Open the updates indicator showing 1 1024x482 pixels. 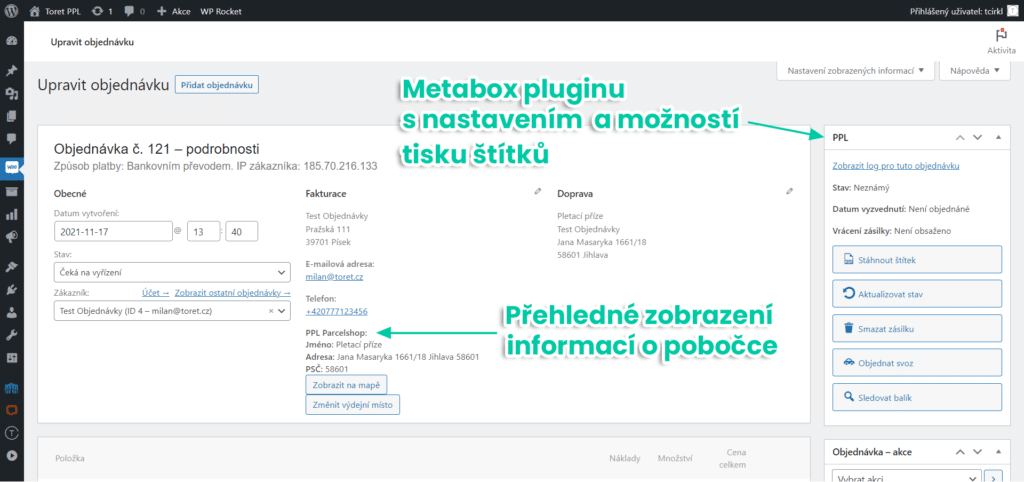[102, 11]
